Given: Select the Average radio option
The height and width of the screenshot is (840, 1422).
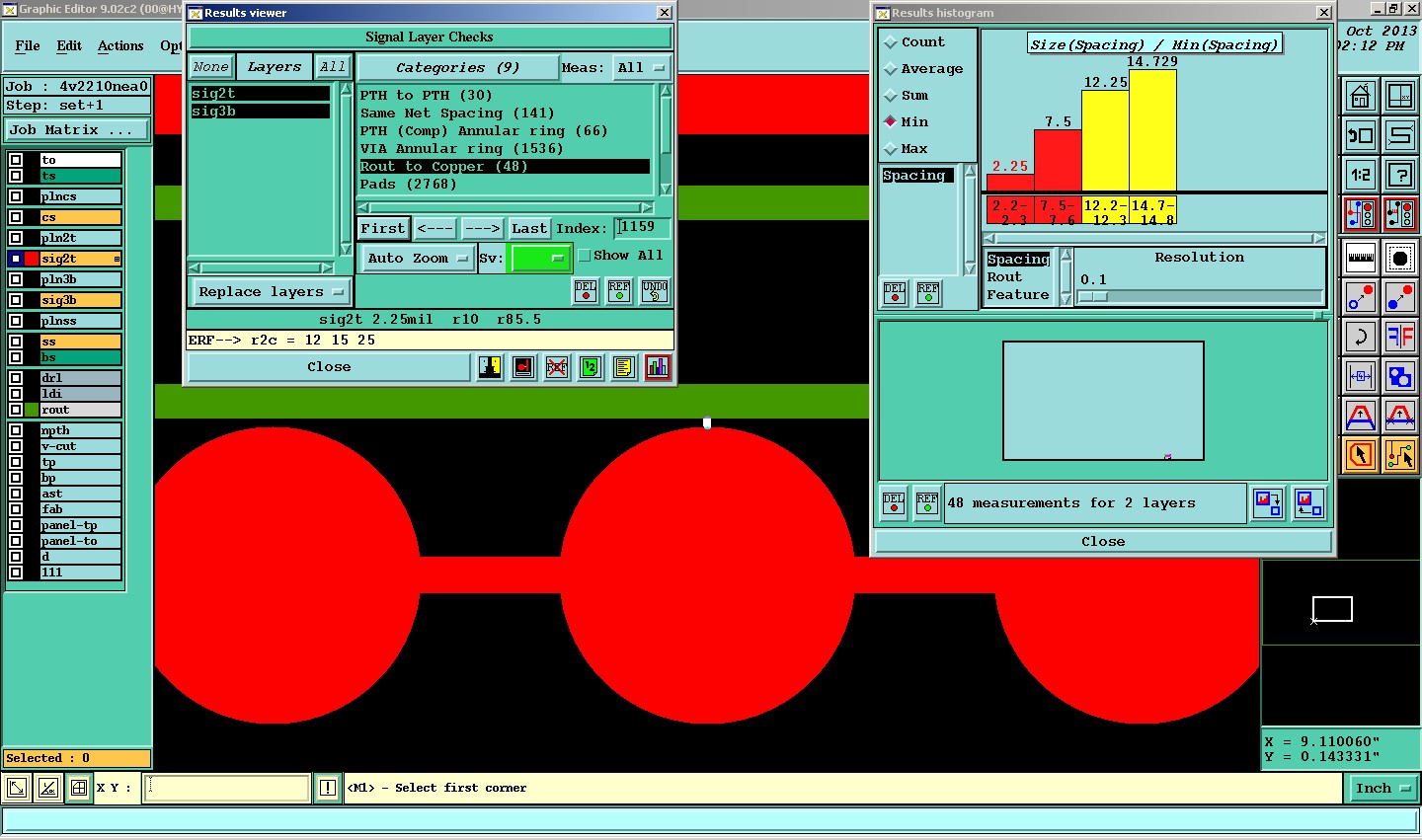Looking at the screenshot, I should pos(891,69).
